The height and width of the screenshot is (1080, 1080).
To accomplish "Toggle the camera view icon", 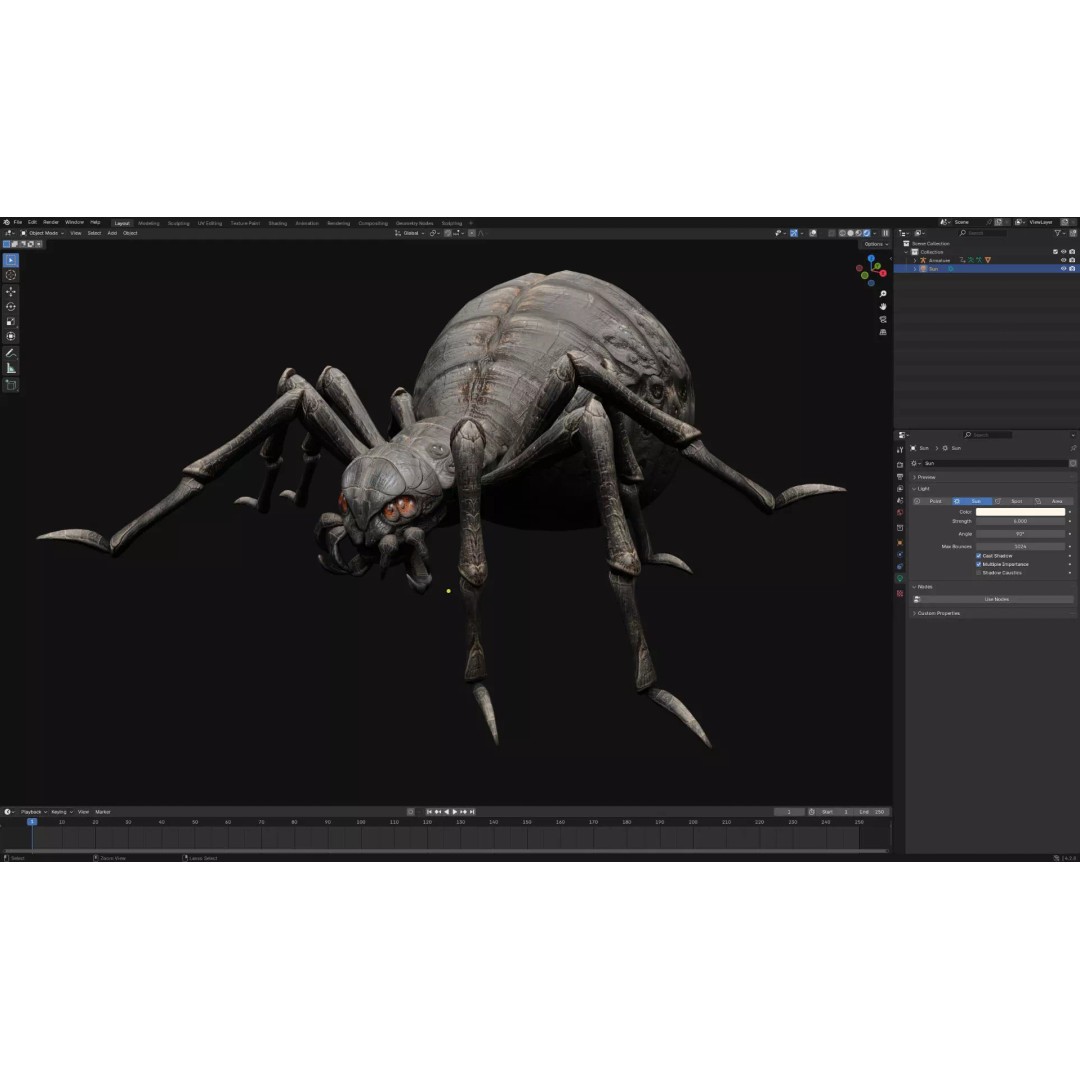I will tap(883, 320).
